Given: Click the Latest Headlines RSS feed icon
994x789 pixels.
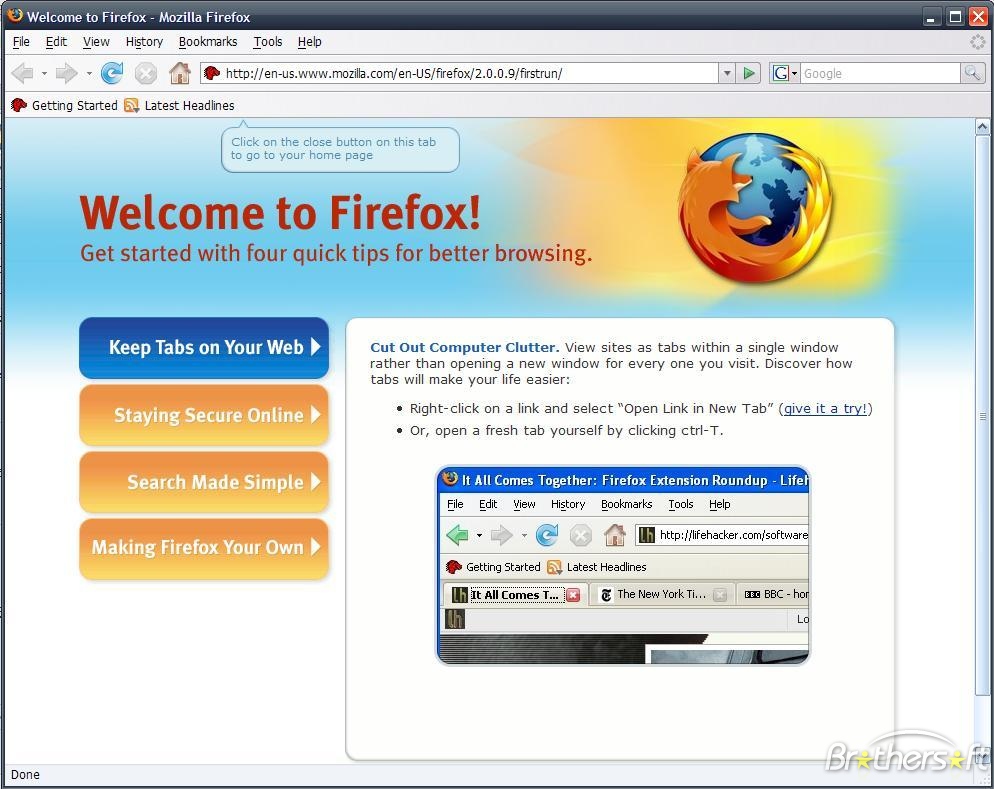Looking at the screenshot, I should [131, 105].
